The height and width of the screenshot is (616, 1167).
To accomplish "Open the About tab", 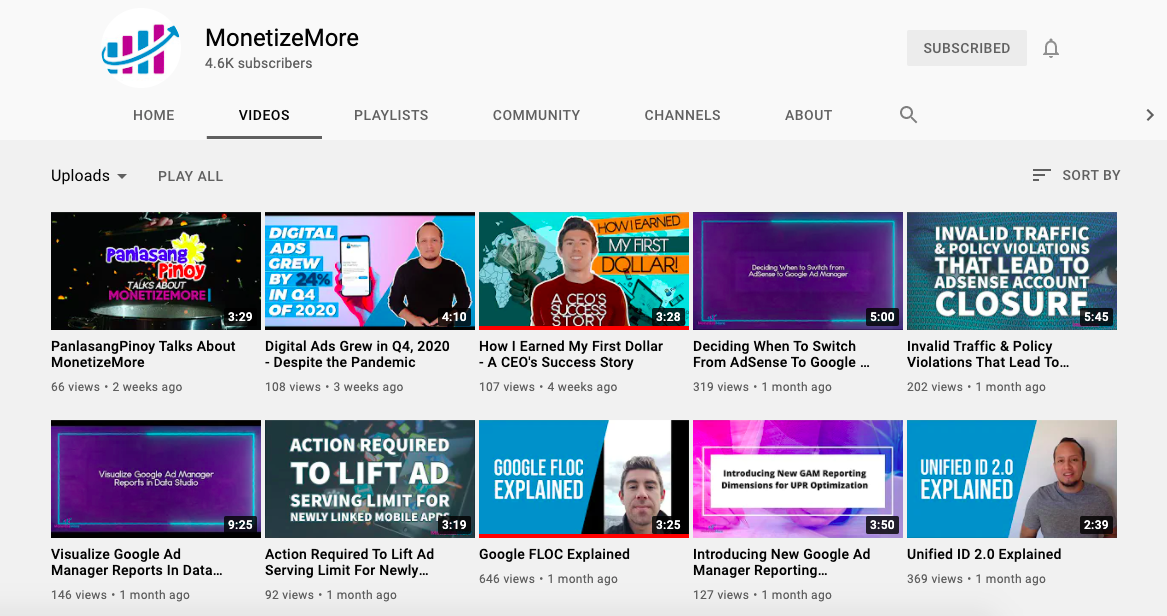I will [808, 115].
